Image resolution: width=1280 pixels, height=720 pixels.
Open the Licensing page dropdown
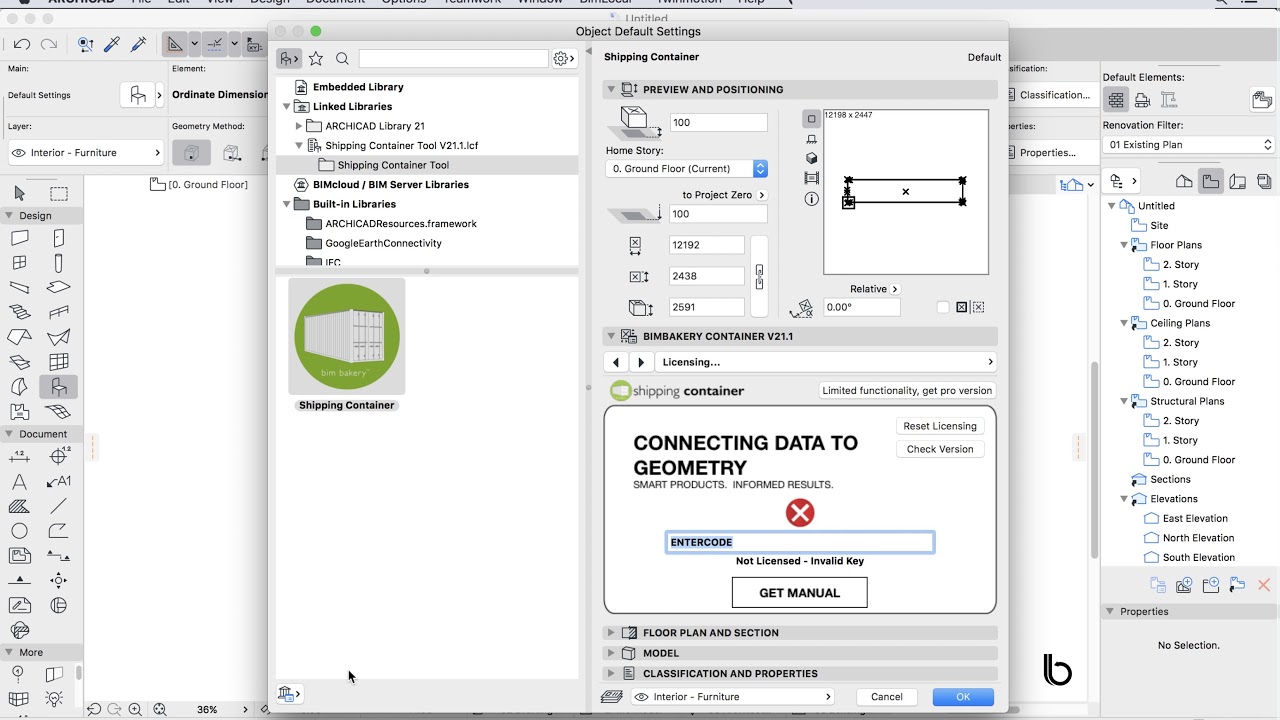[x=828, y=362]
